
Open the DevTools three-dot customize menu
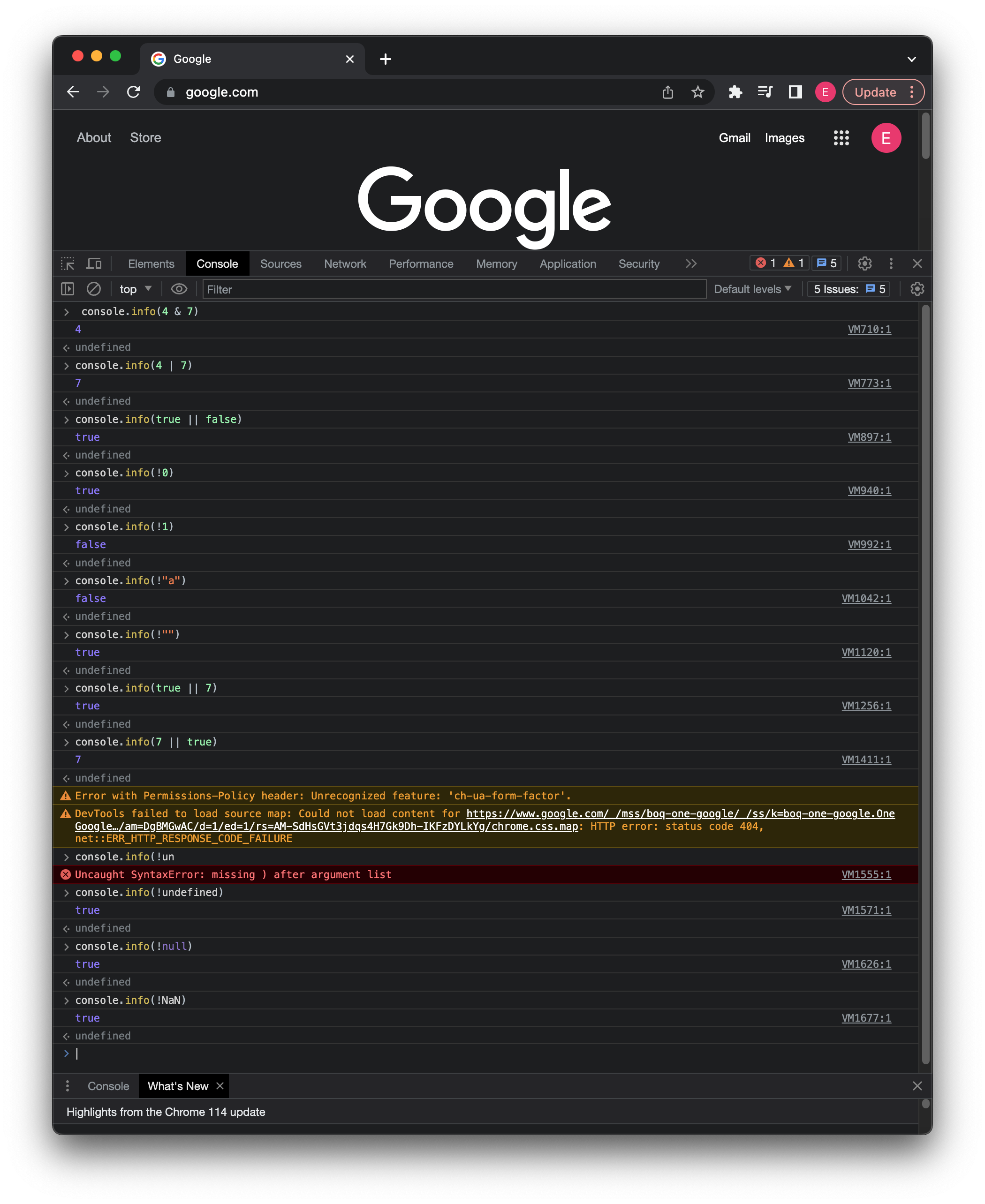[891, 263]
